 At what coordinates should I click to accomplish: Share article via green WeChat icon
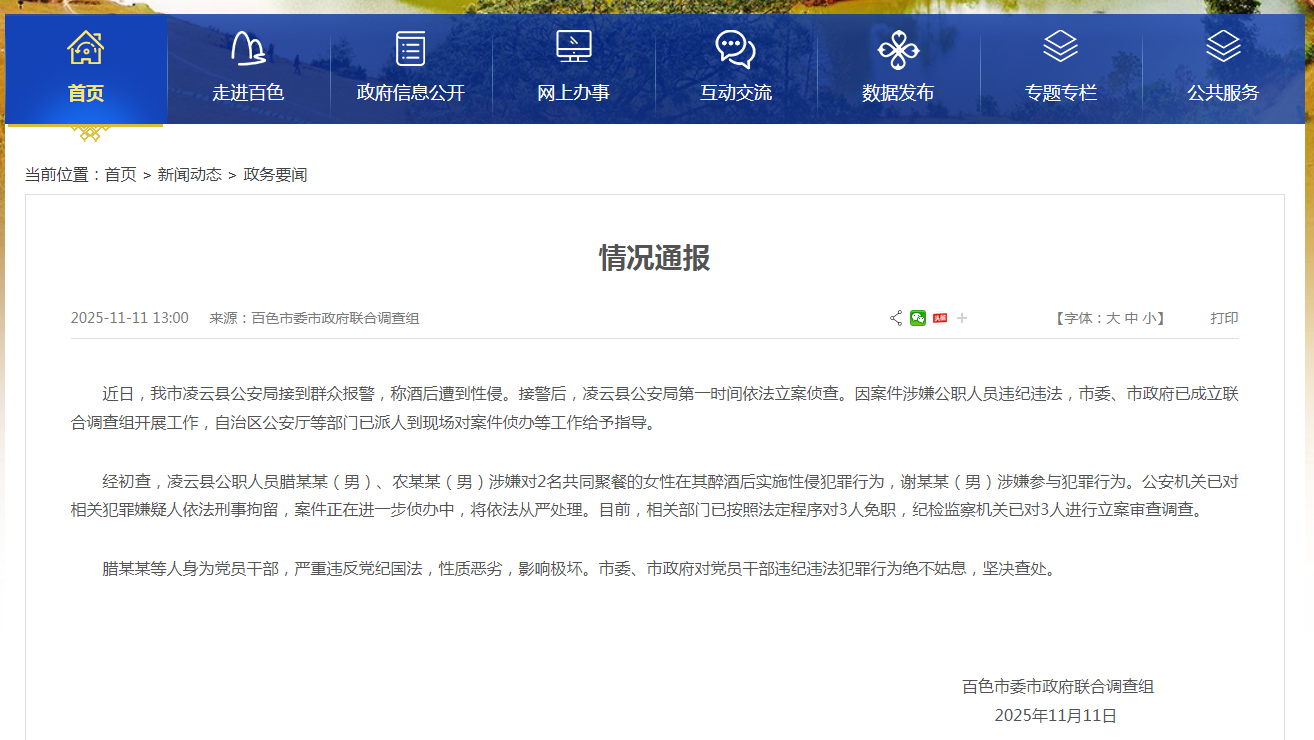(918, 318)
